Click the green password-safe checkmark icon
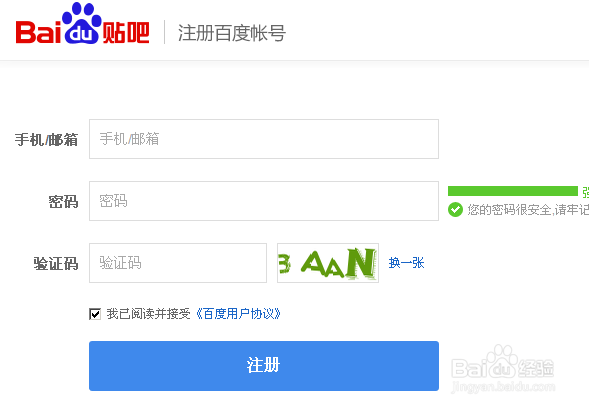 coord(455,210)
